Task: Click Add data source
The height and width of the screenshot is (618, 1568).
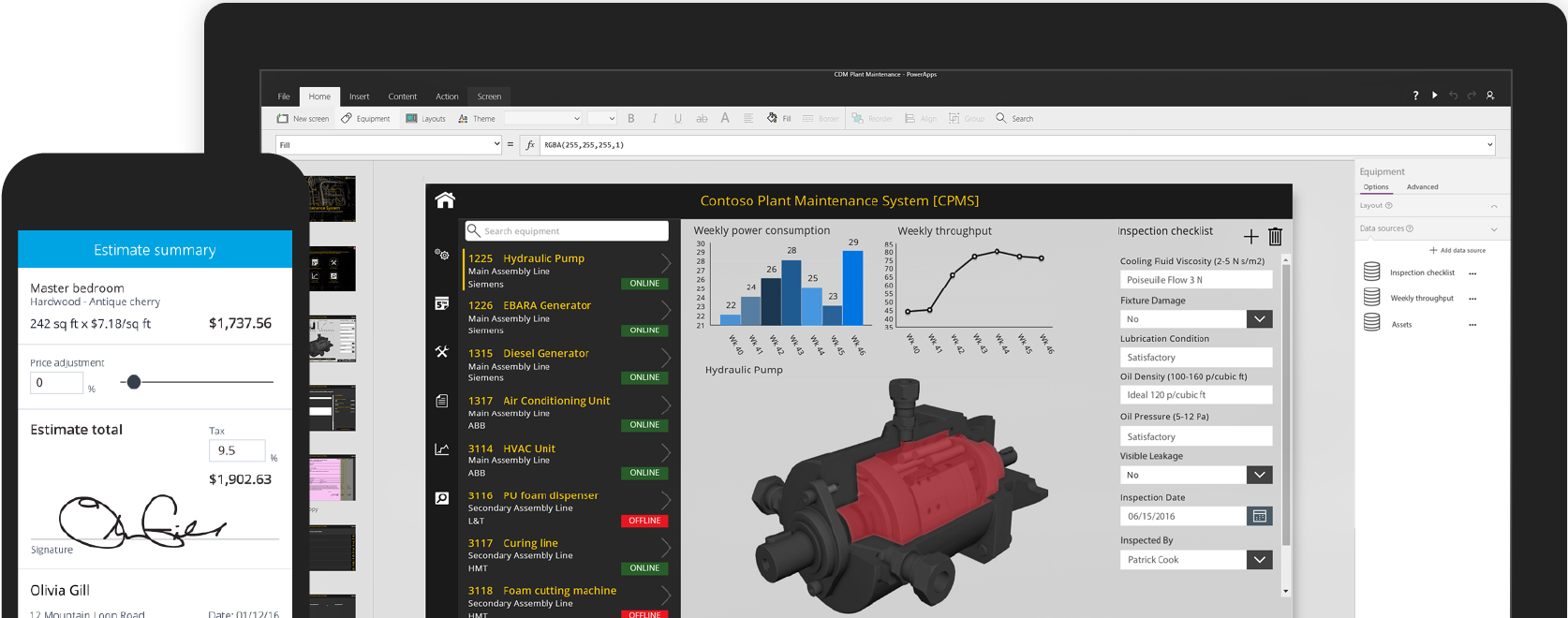Action: pos(1457,250)
